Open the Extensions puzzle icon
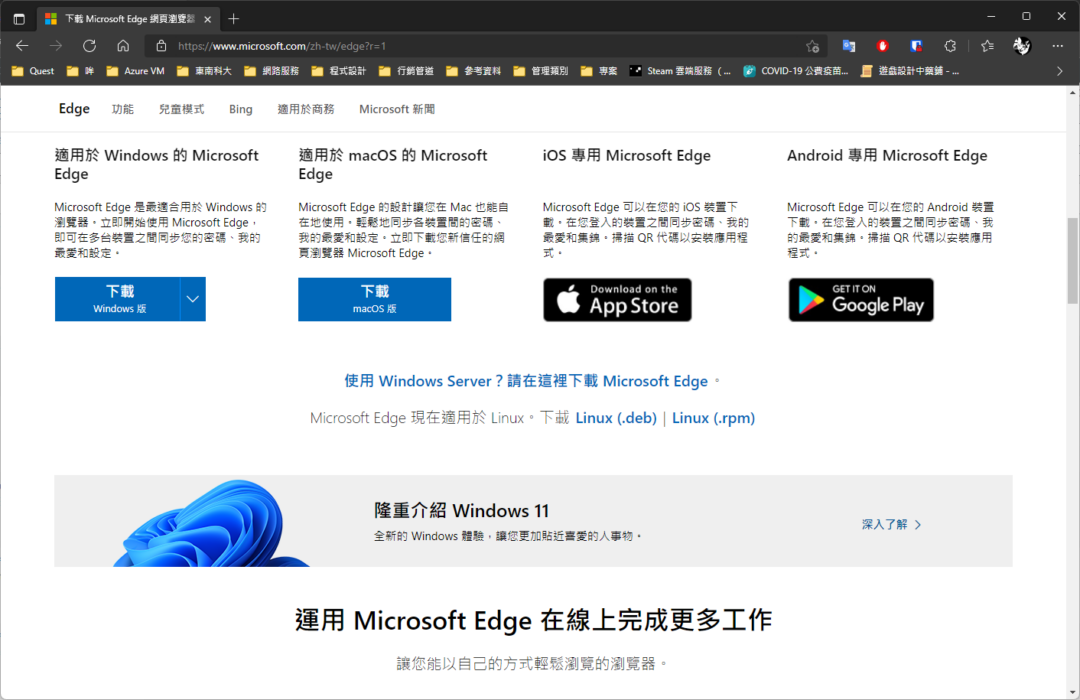 (x=951, y=46)
